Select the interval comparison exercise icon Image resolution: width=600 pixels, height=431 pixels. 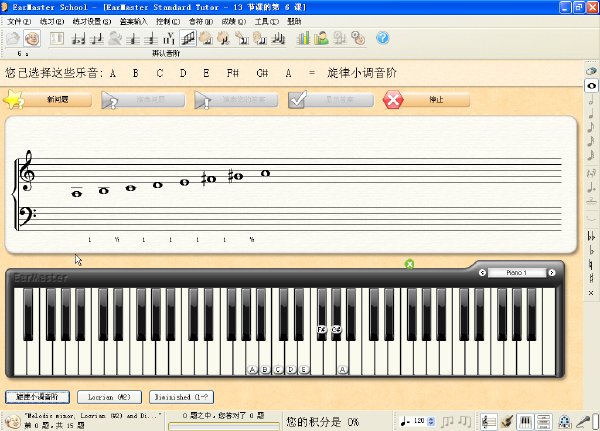(x=78, y=39)
